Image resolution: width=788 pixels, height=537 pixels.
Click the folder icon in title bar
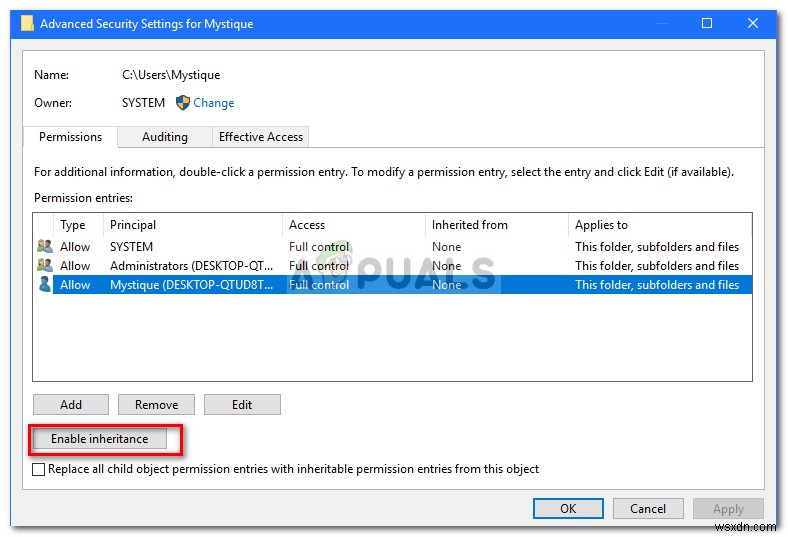click(26, 23)
